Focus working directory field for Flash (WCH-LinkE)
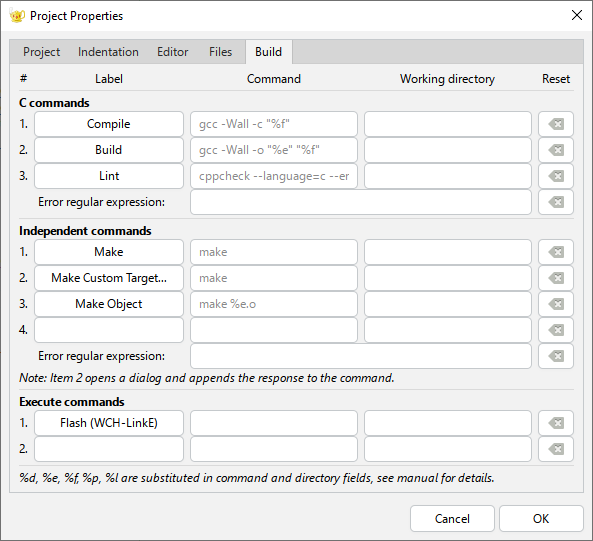 pyautogui.click(x=448, y=423)
